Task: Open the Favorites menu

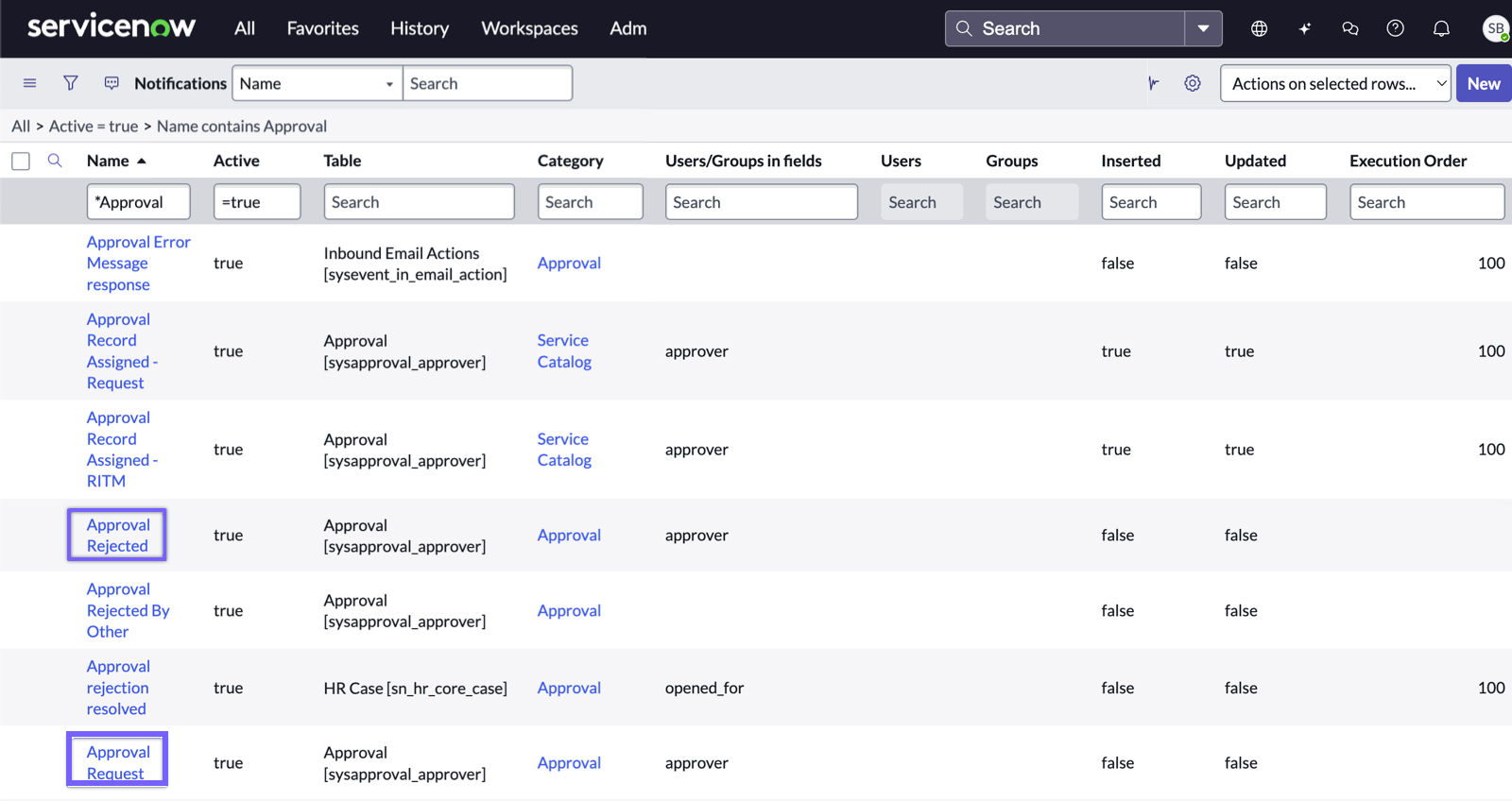Action: click(323, 28)
